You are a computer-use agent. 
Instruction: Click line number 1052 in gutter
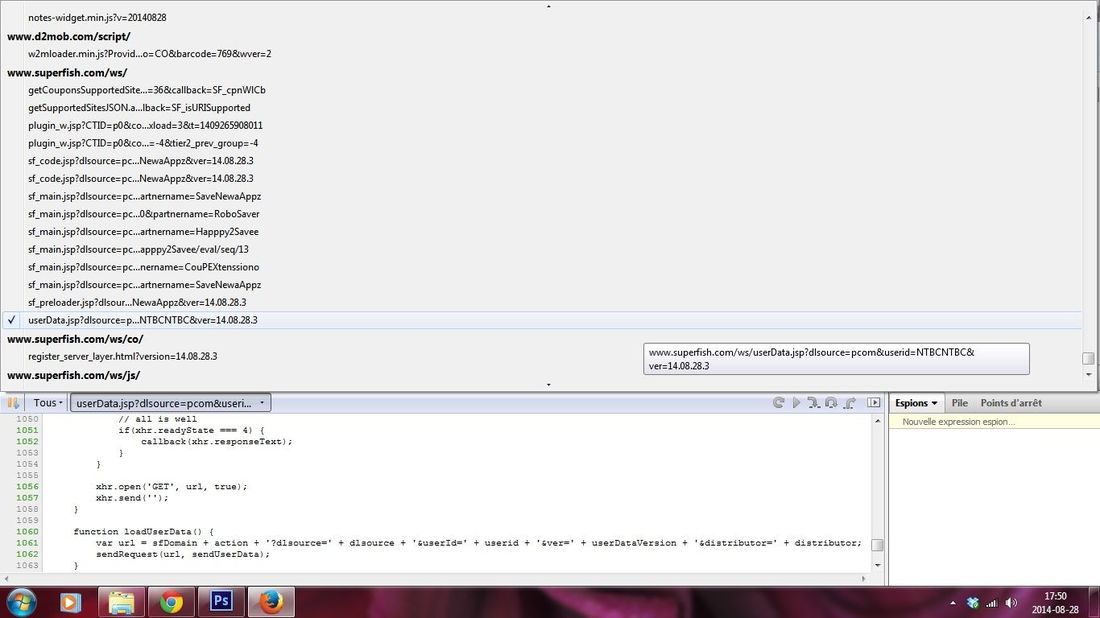27,442
